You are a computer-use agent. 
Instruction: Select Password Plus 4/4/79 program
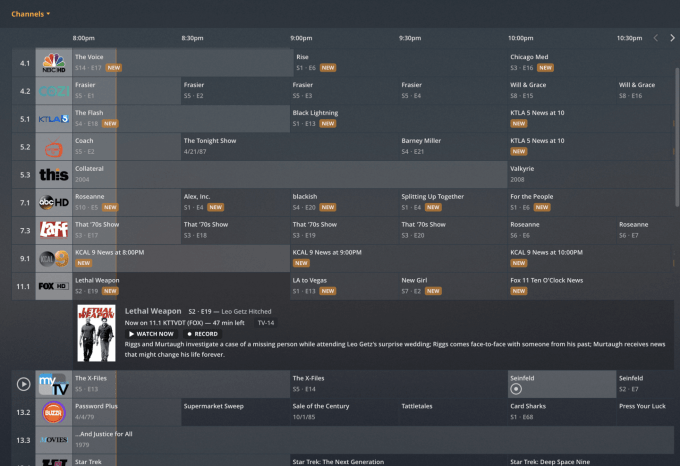127,412
